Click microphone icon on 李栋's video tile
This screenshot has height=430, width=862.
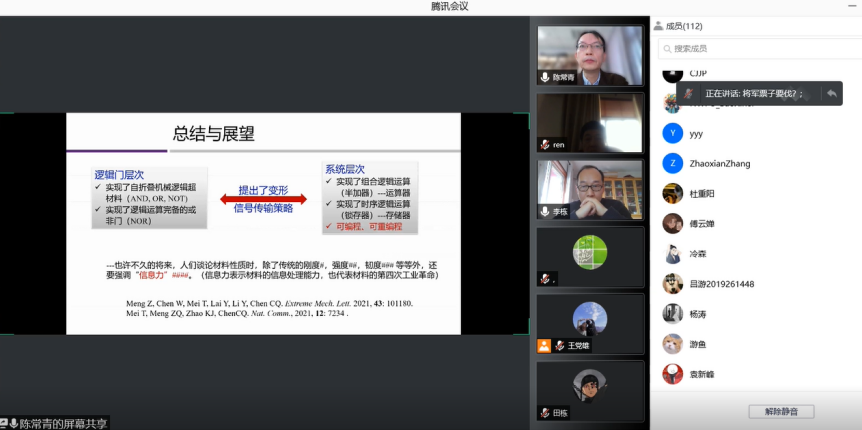pos(545,211)
